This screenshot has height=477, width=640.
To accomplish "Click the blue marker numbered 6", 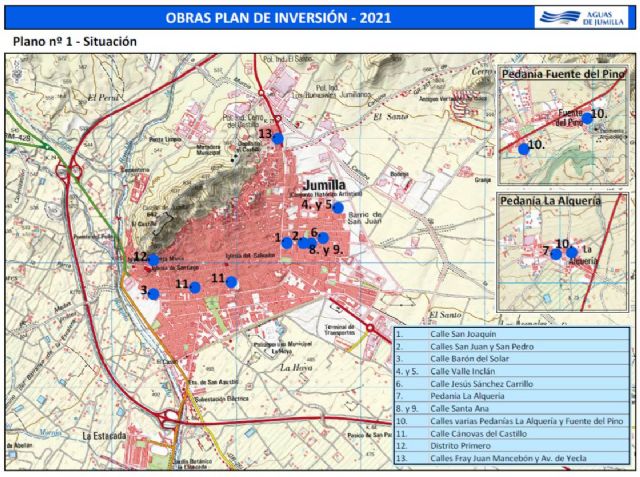I will coord(323,238).
